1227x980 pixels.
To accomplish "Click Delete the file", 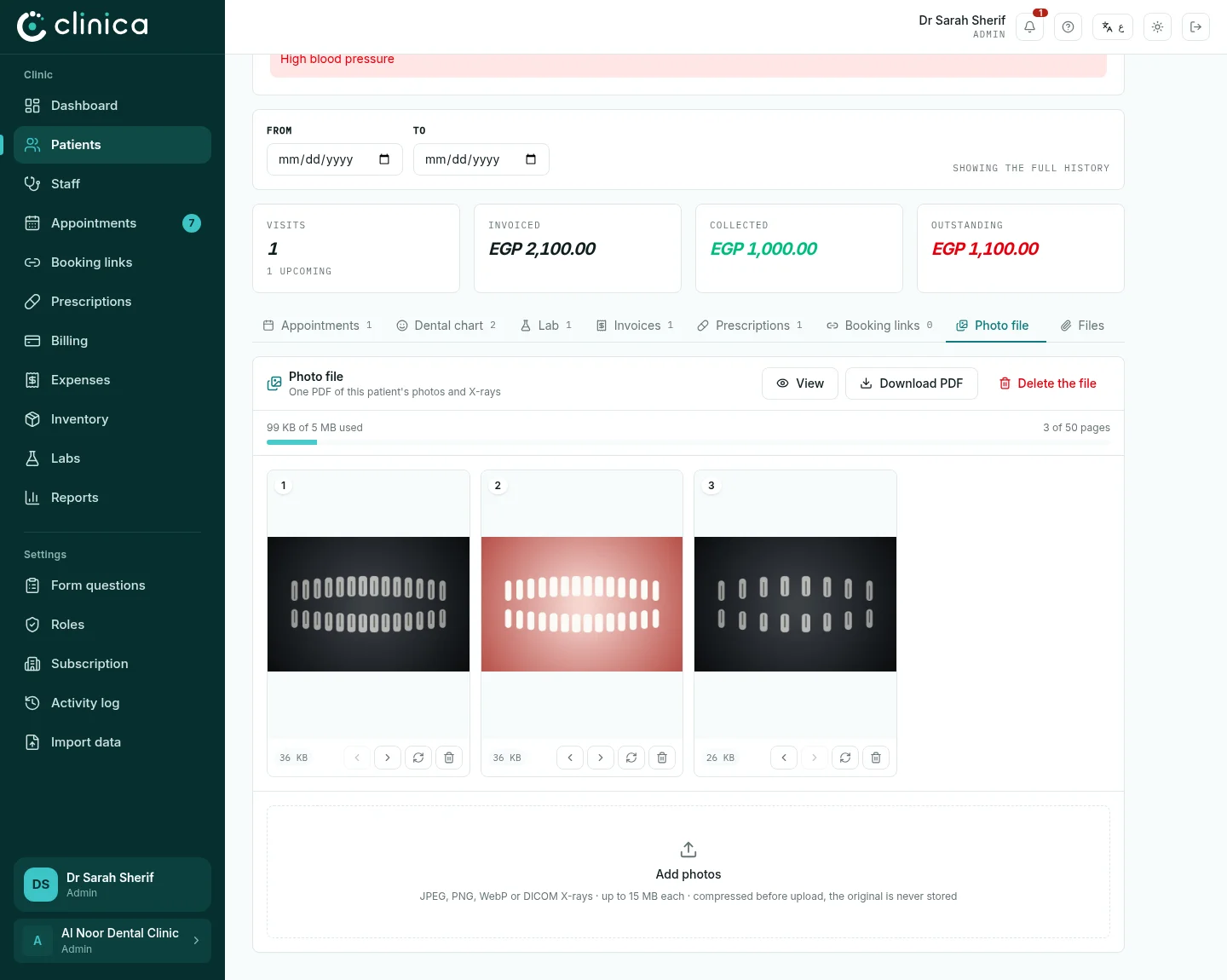I will coord(1047,383).
